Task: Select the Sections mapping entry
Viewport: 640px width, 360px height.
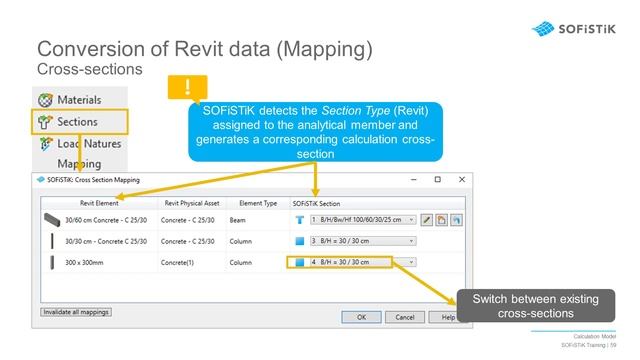Action: 80,122
